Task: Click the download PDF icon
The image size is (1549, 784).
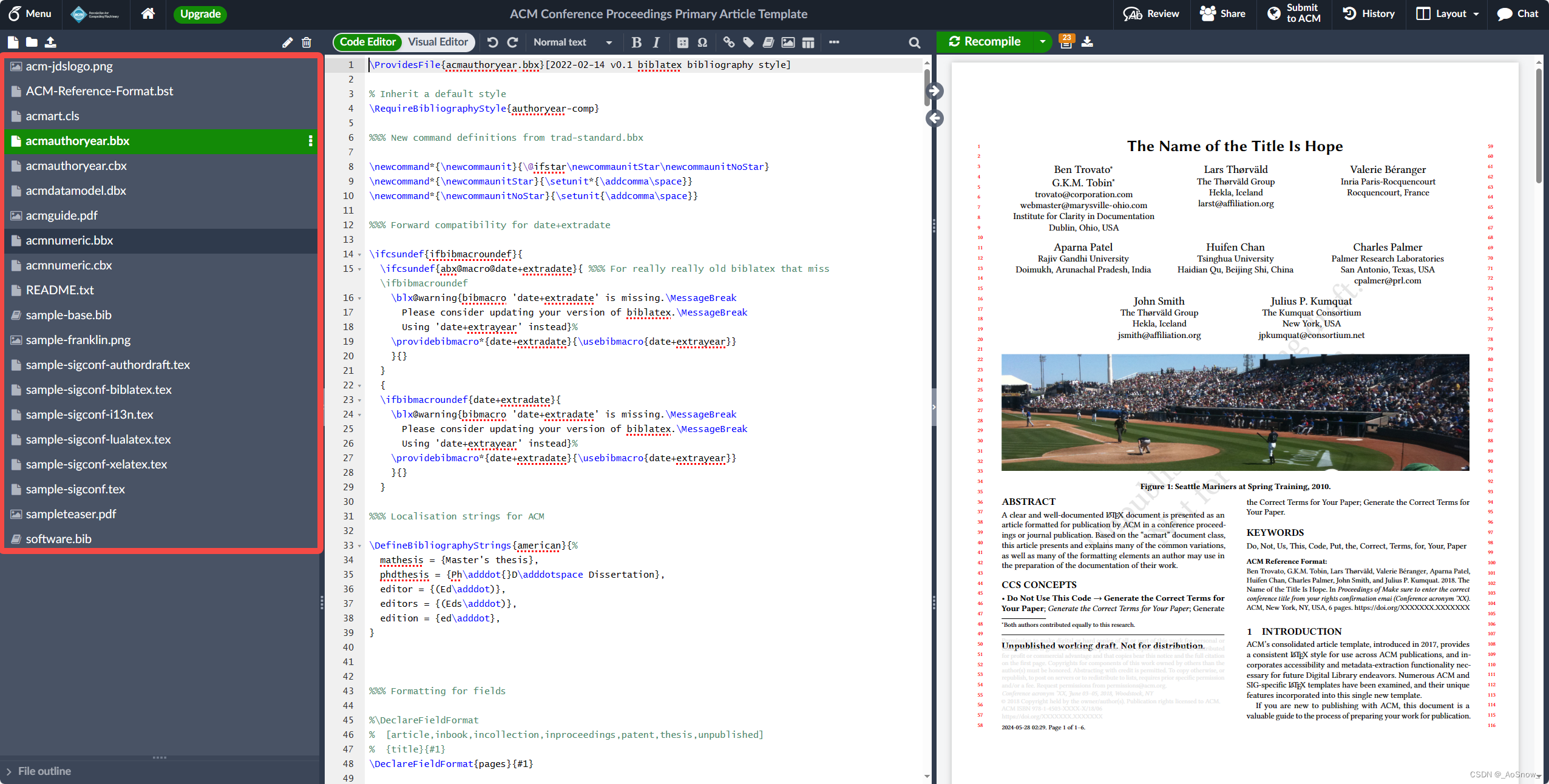Action: (1087, 42)
